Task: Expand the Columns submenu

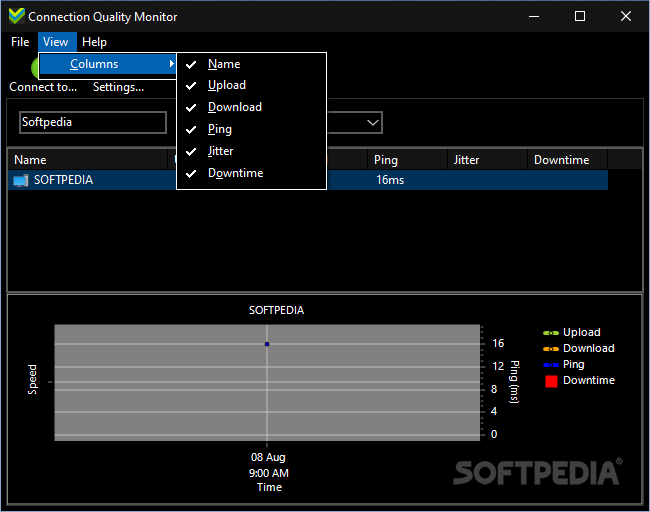Action: pos(108,64)
